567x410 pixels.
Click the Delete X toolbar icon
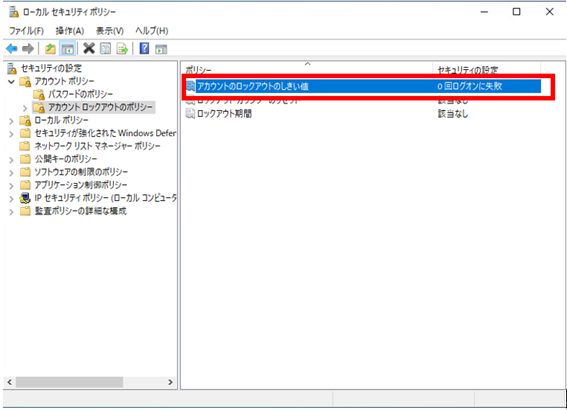point(89,48)
